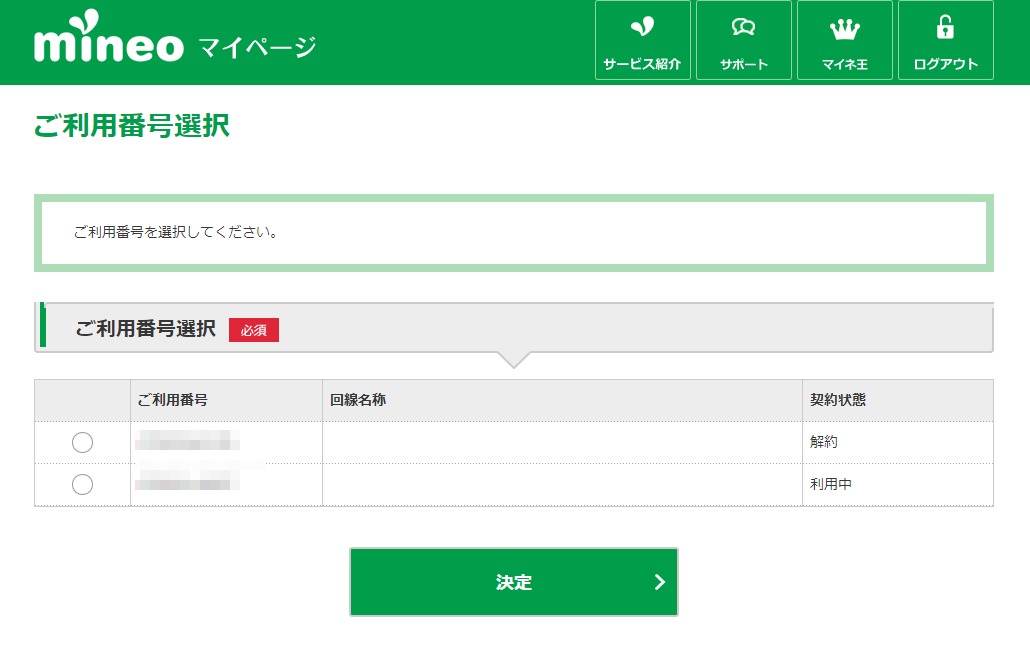
Task: Click the red 必須 badge
Action: (x=254, y=330)
